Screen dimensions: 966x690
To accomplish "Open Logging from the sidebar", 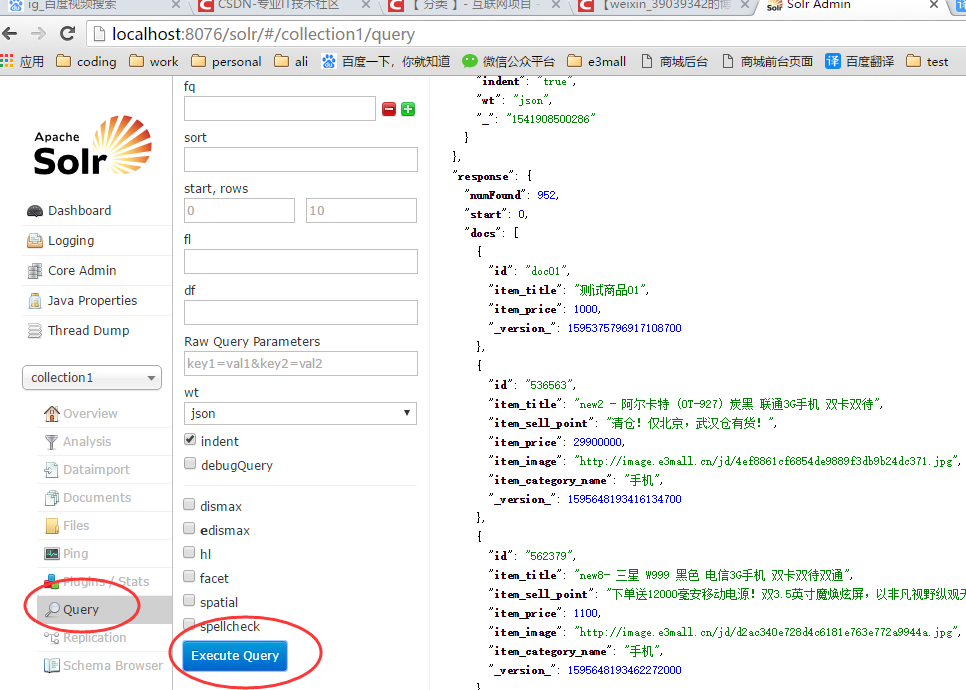I will [x=71, y=241].
